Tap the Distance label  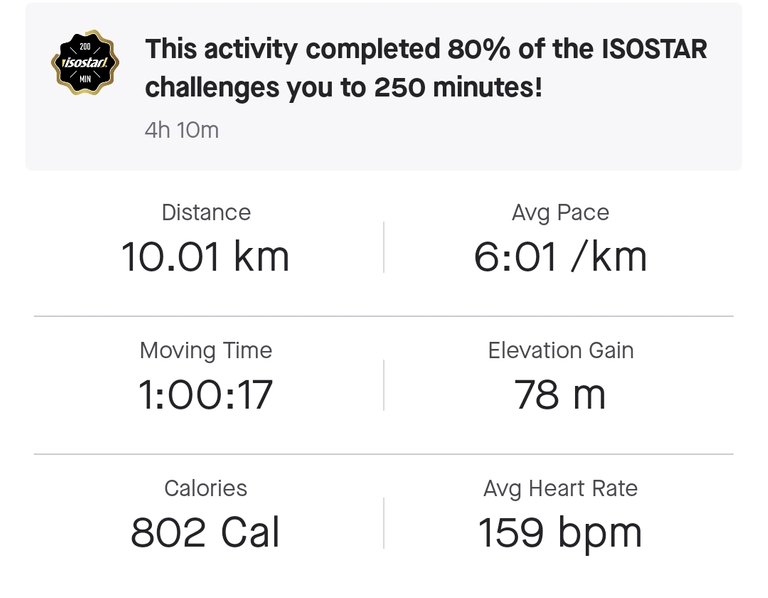[x=206, y=213]
